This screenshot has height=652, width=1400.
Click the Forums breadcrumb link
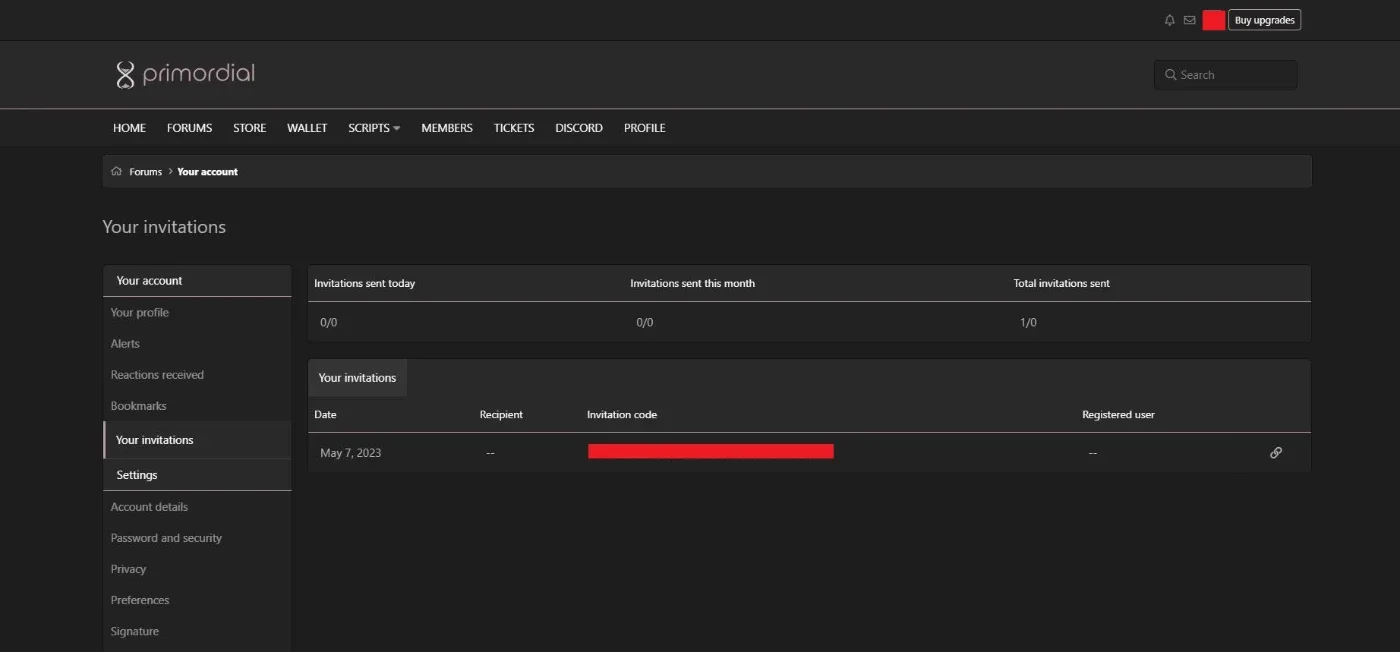click(x=145, y=172)
